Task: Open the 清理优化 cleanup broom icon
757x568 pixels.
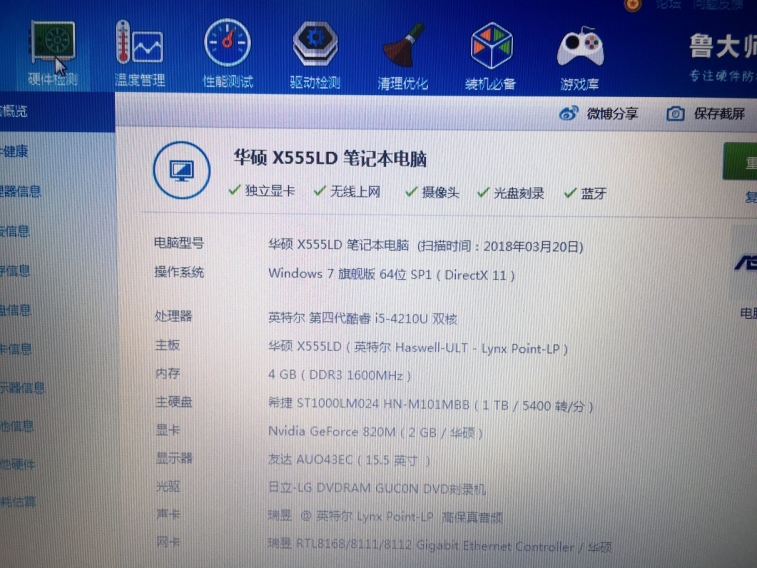Action: [x=403, y=56]
